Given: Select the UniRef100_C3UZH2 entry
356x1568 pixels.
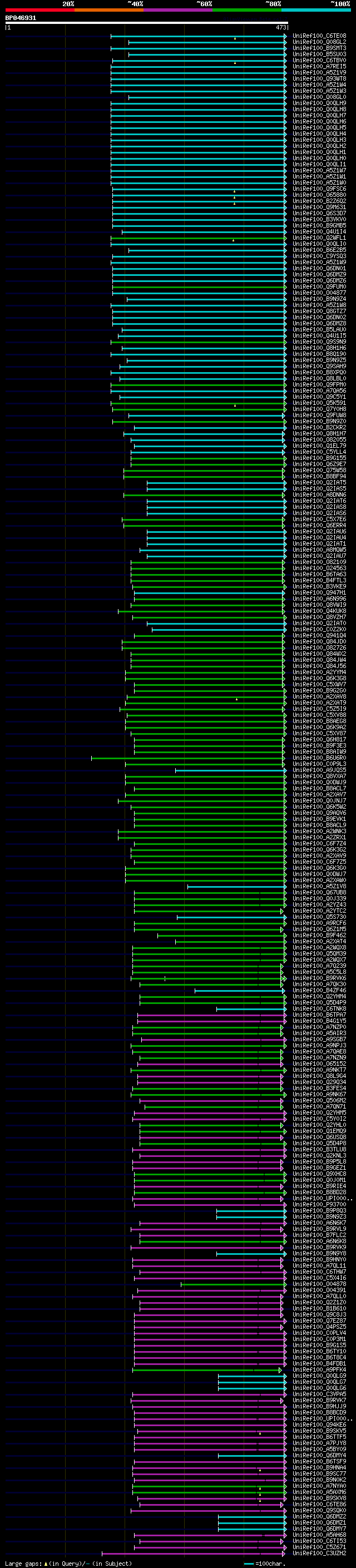Looking at the screenshot, I should click(319, 1554).
